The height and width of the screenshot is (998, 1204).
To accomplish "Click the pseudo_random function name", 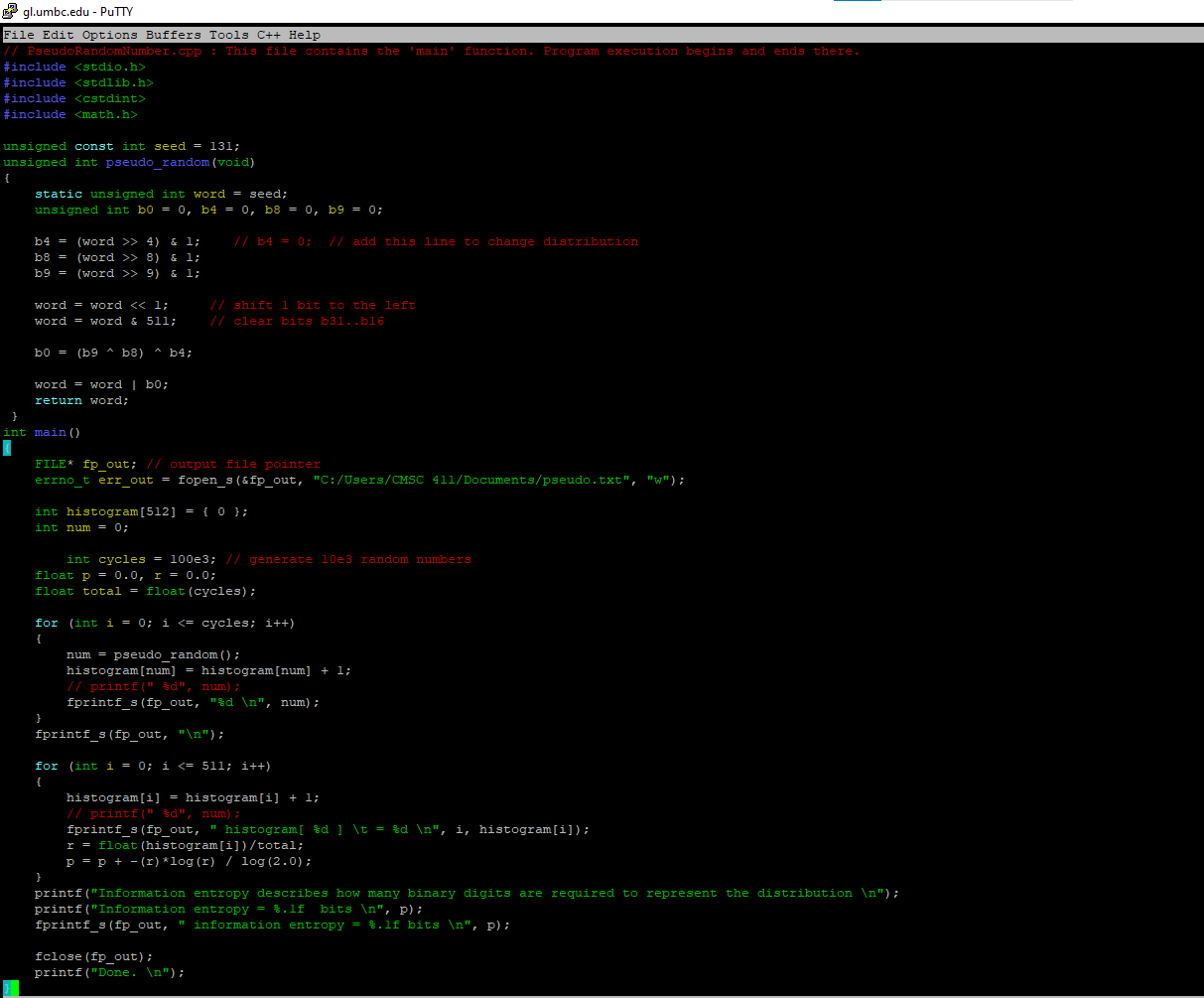I will click(x=159, y=161).
